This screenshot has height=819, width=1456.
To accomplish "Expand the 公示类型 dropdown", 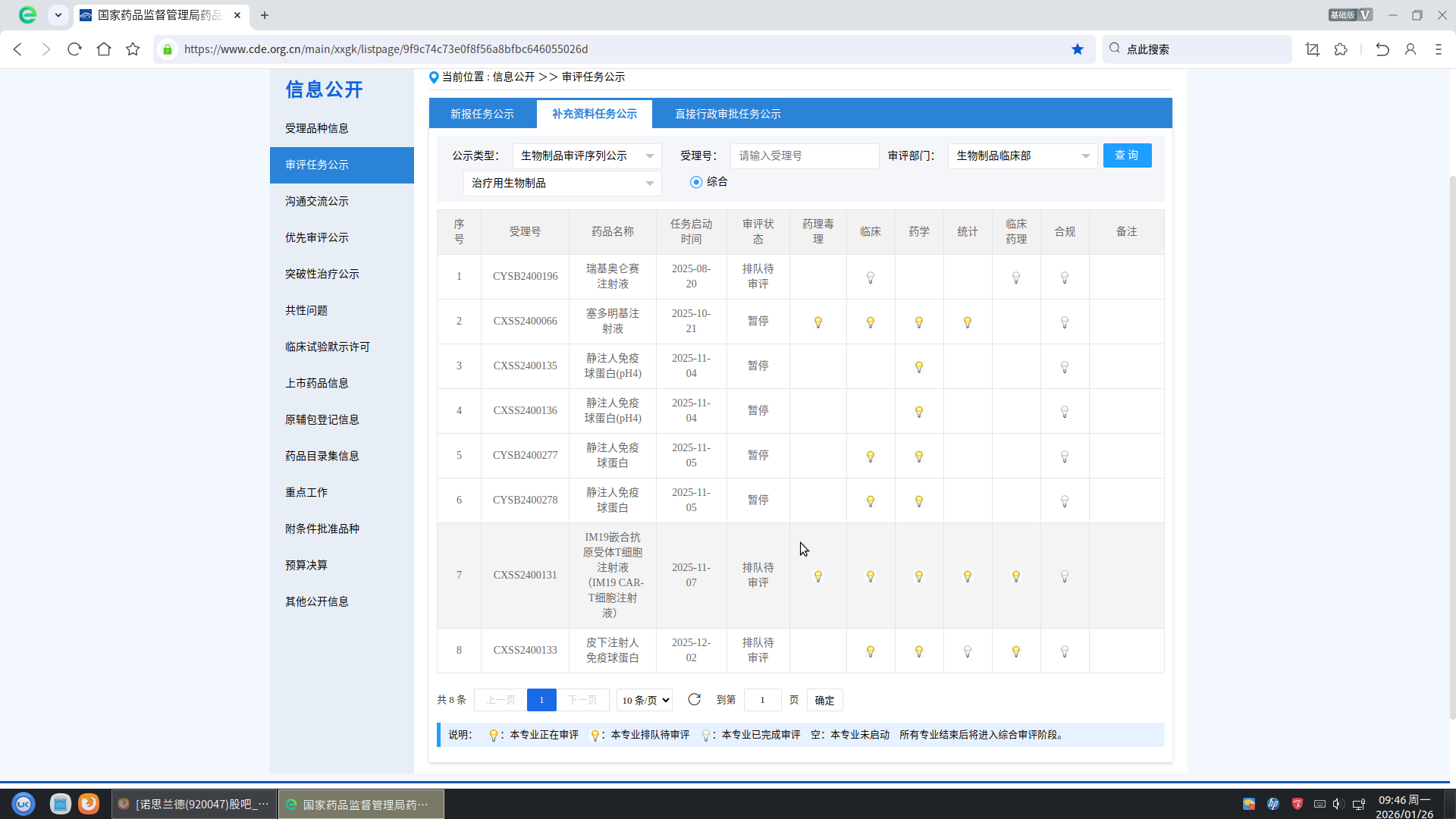I will coord(586,156).
